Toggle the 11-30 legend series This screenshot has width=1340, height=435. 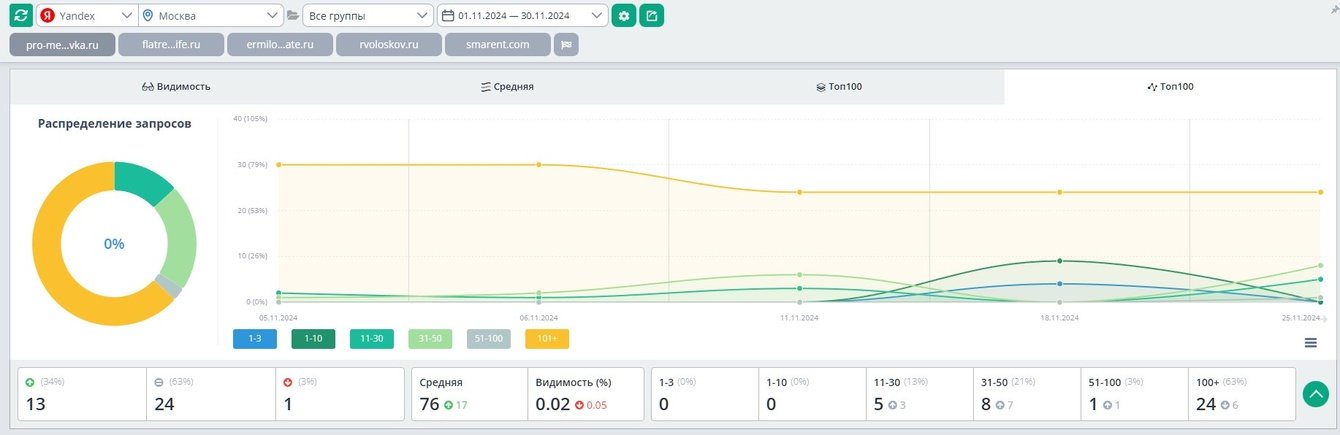pyautogui.click(x=372, y=339)
